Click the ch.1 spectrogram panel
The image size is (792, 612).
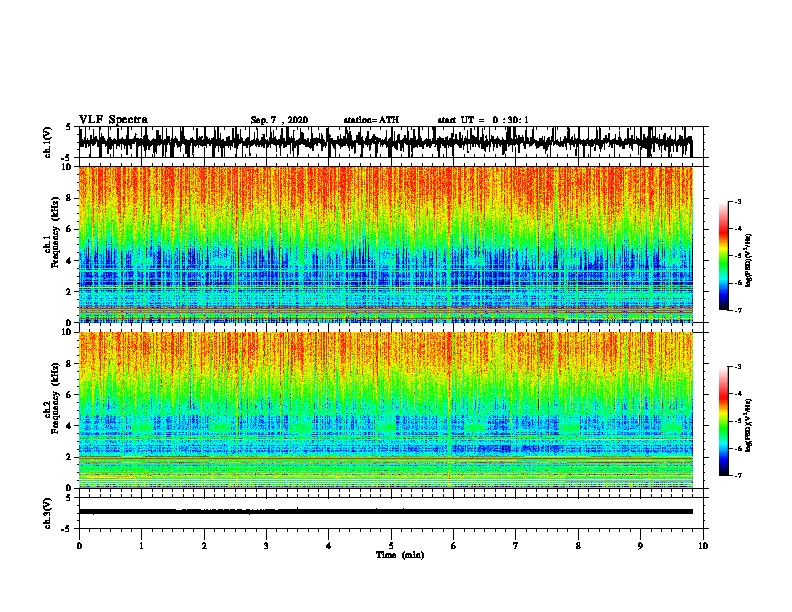point(385,244)
